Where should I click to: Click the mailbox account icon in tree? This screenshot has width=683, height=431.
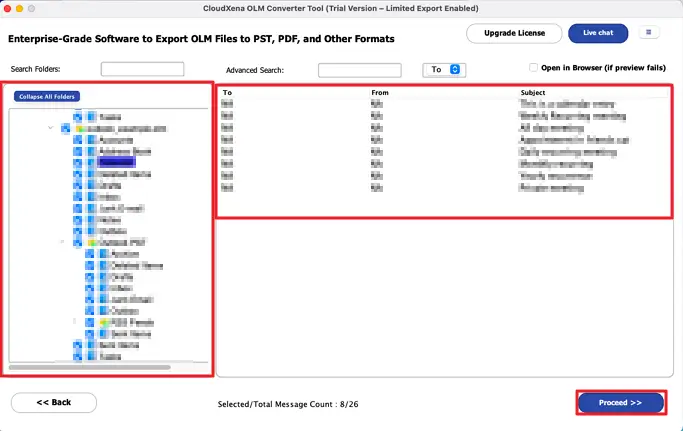79,129
